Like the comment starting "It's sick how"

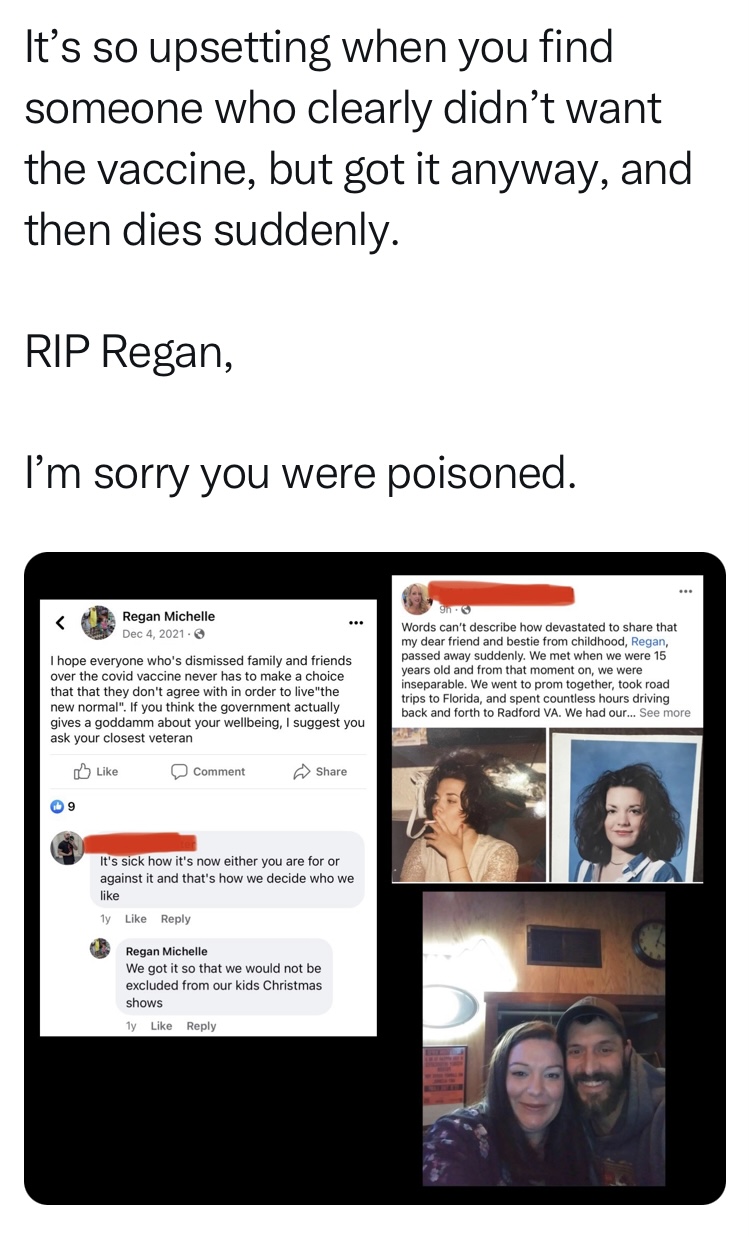[x=136, y=919]
